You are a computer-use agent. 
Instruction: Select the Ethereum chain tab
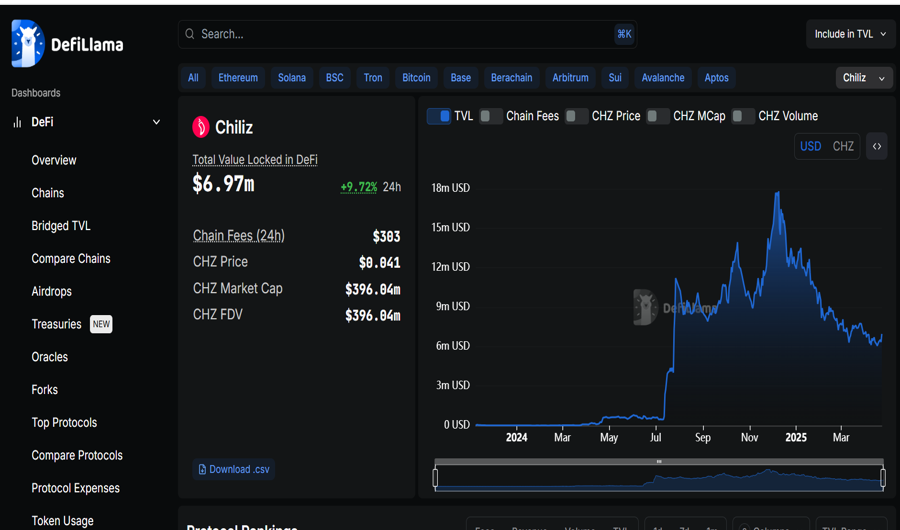238,78
